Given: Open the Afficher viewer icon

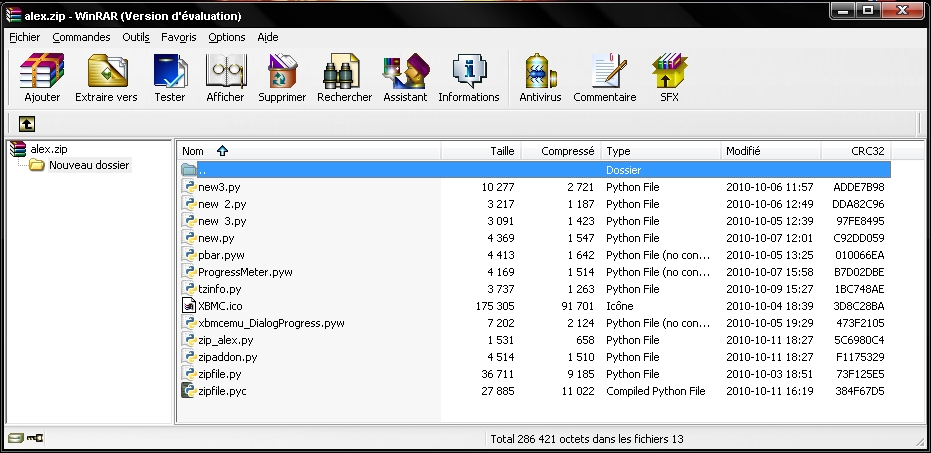Looking at the screenshot, I should click(225, 77).
